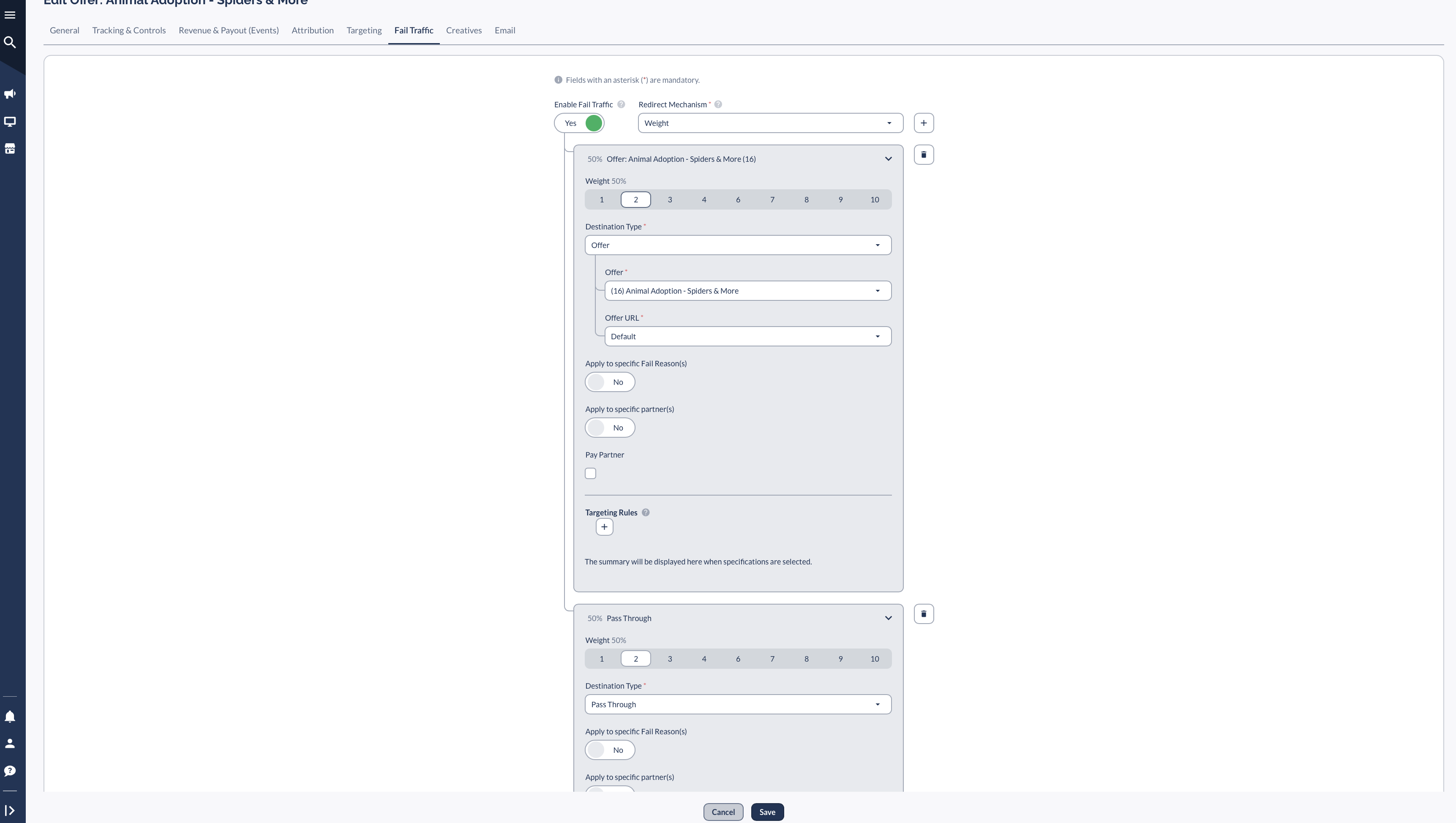Set offer destination weight to 10

(x=874, y=199)
